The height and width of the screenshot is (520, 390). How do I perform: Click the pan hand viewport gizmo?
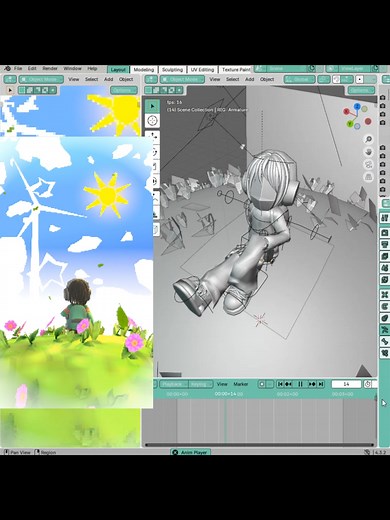tap(368, 152)
